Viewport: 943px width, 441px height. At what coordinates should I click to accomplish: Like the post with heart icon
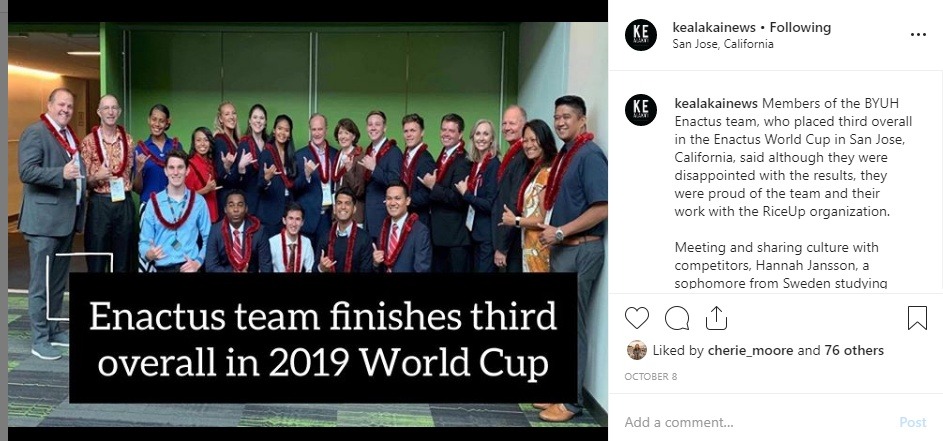tap(637, 318)
